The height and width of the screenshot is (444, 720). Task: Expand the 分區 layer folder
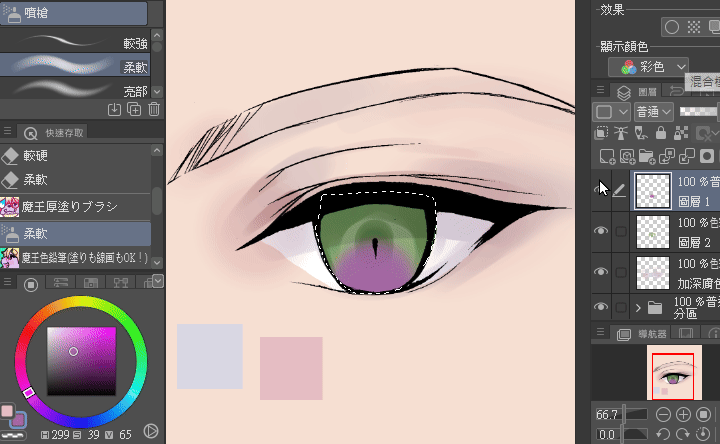638,308
